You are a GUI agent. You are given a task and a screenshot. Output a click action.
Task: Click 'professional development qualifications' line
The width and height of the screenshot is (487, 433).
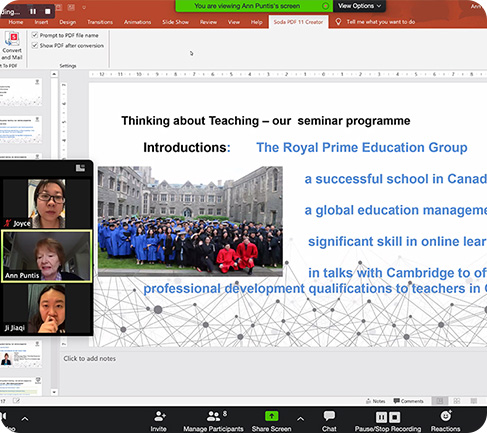point(315,289)
